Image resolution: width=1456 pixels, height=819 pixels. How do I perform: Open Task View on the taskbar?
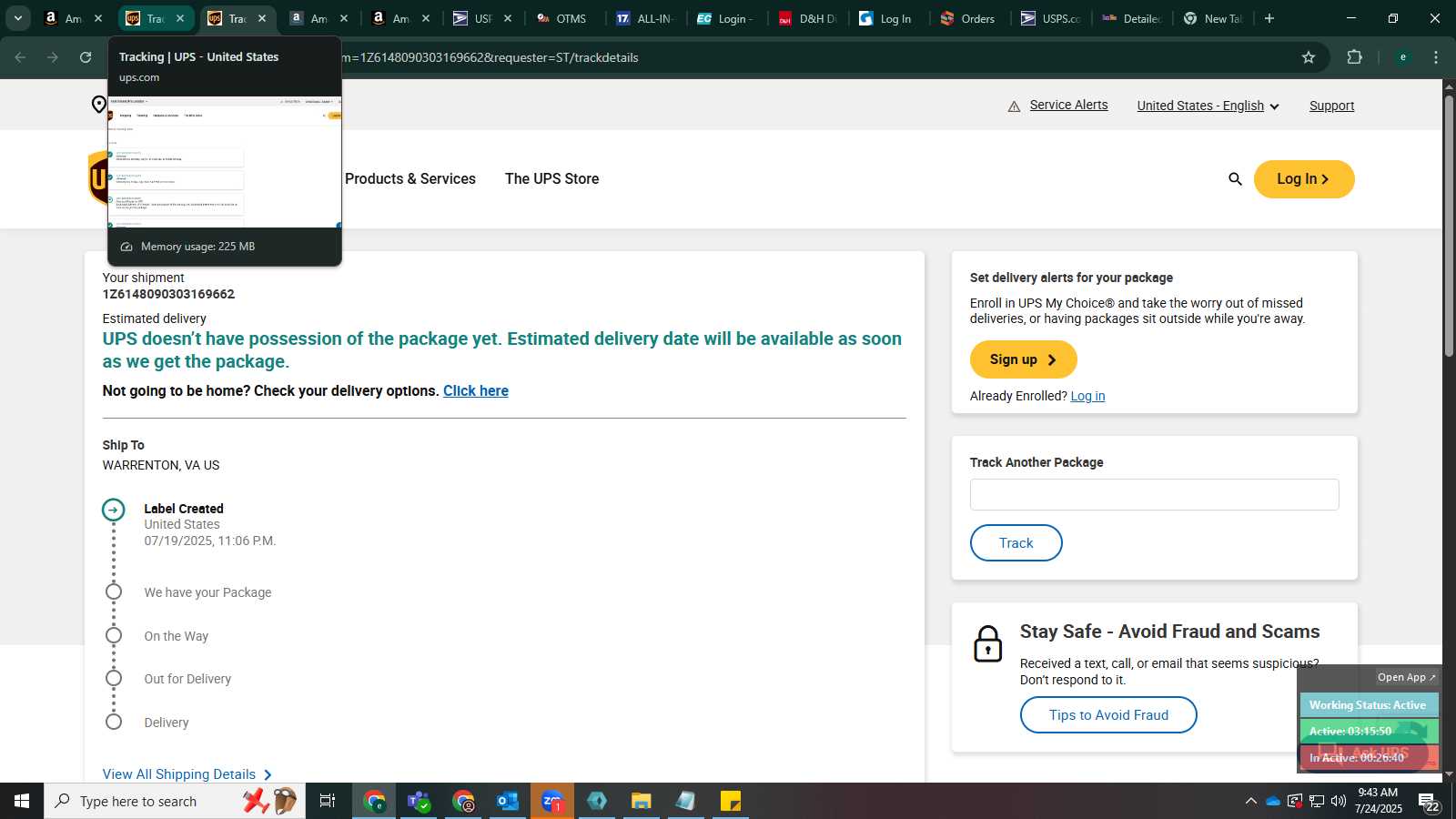click(328, 801)
